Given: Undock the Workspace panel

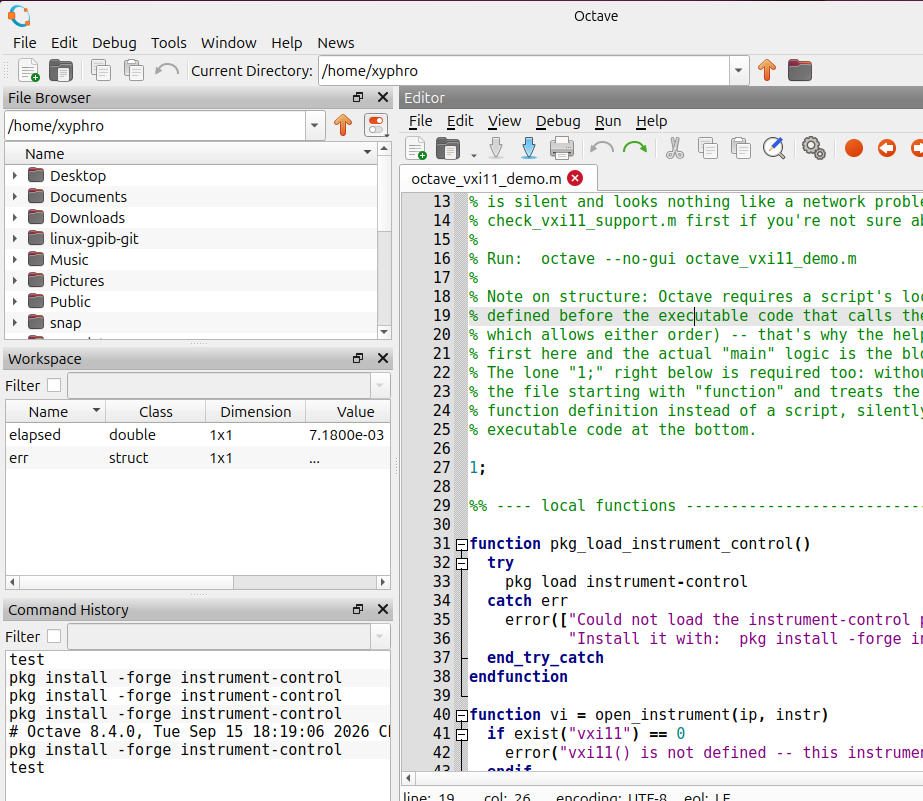Looking at the screenshot, I should point(358,358).
